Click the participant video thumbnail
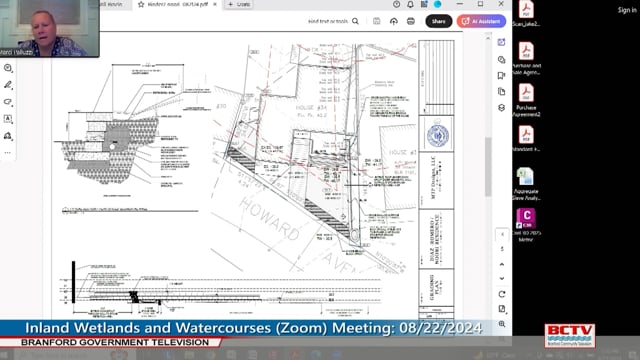 [49, 28]
